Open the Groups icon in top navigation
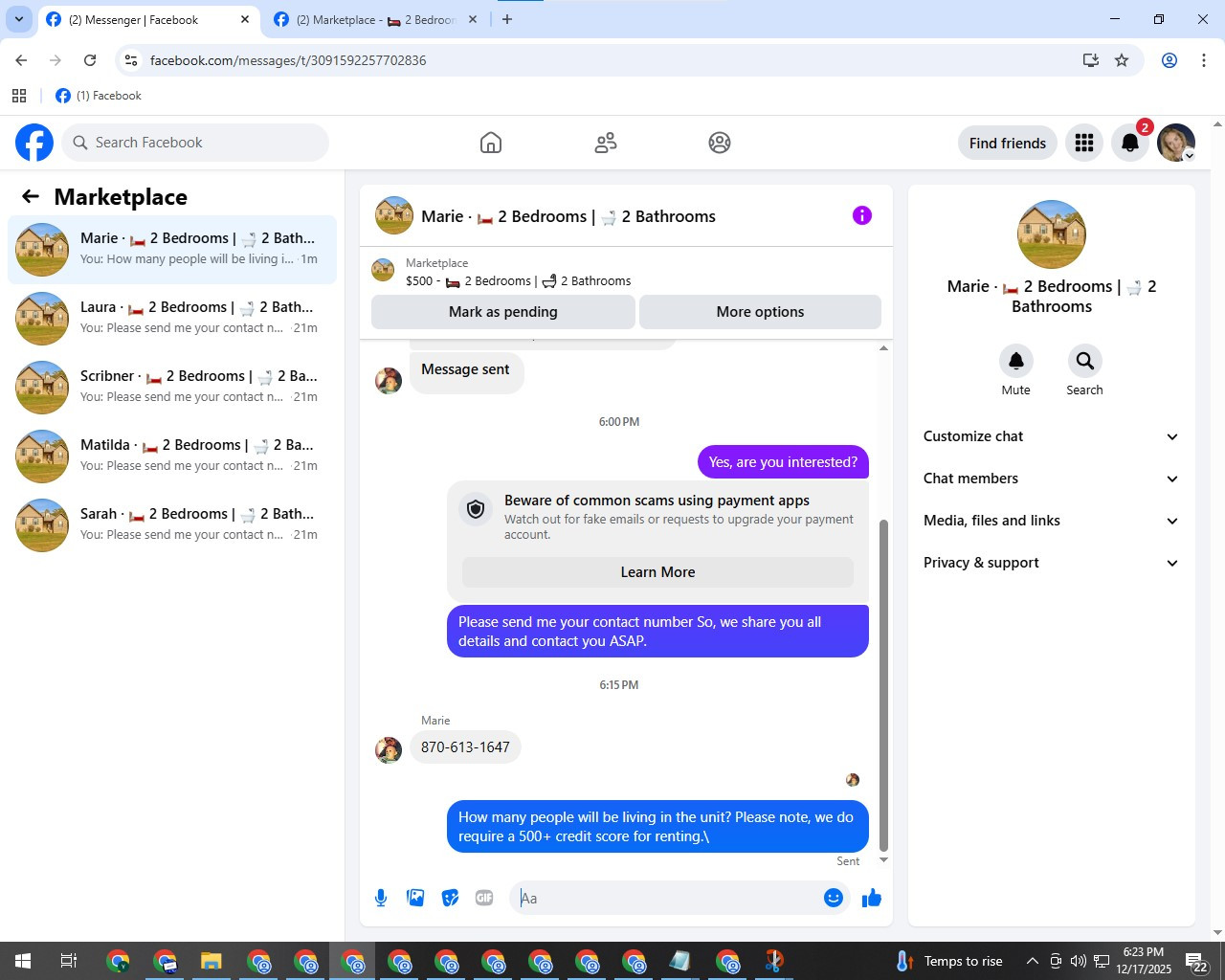This screenshot has height=980, width=1225. 720,143
